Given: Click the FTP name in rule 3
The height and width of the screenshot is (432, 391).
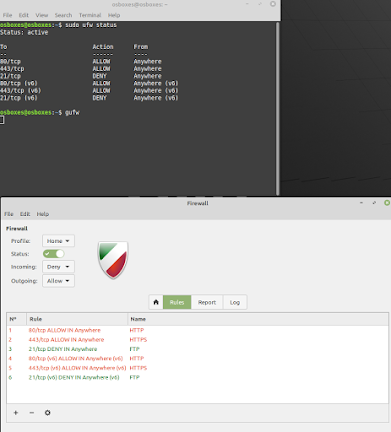Looking at the screenshot, I should 134,349.
